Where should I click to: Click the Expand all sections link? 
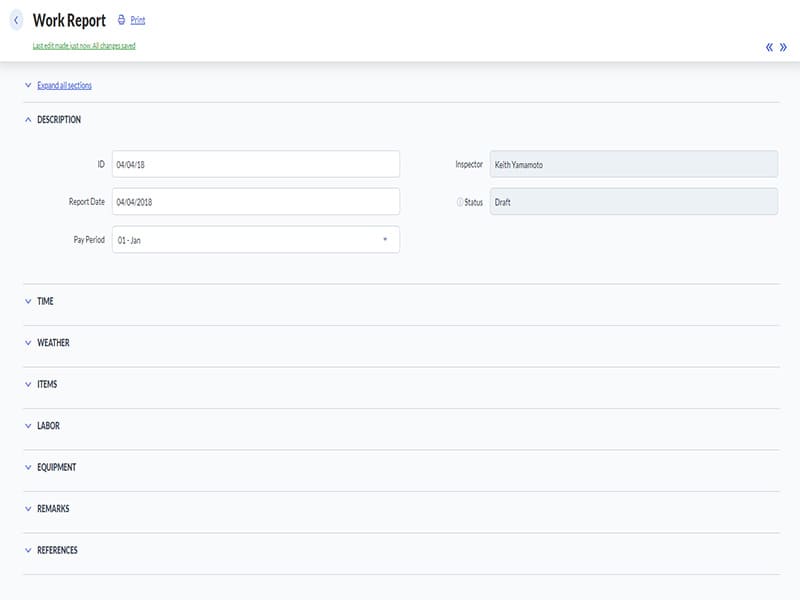point(64,85)
